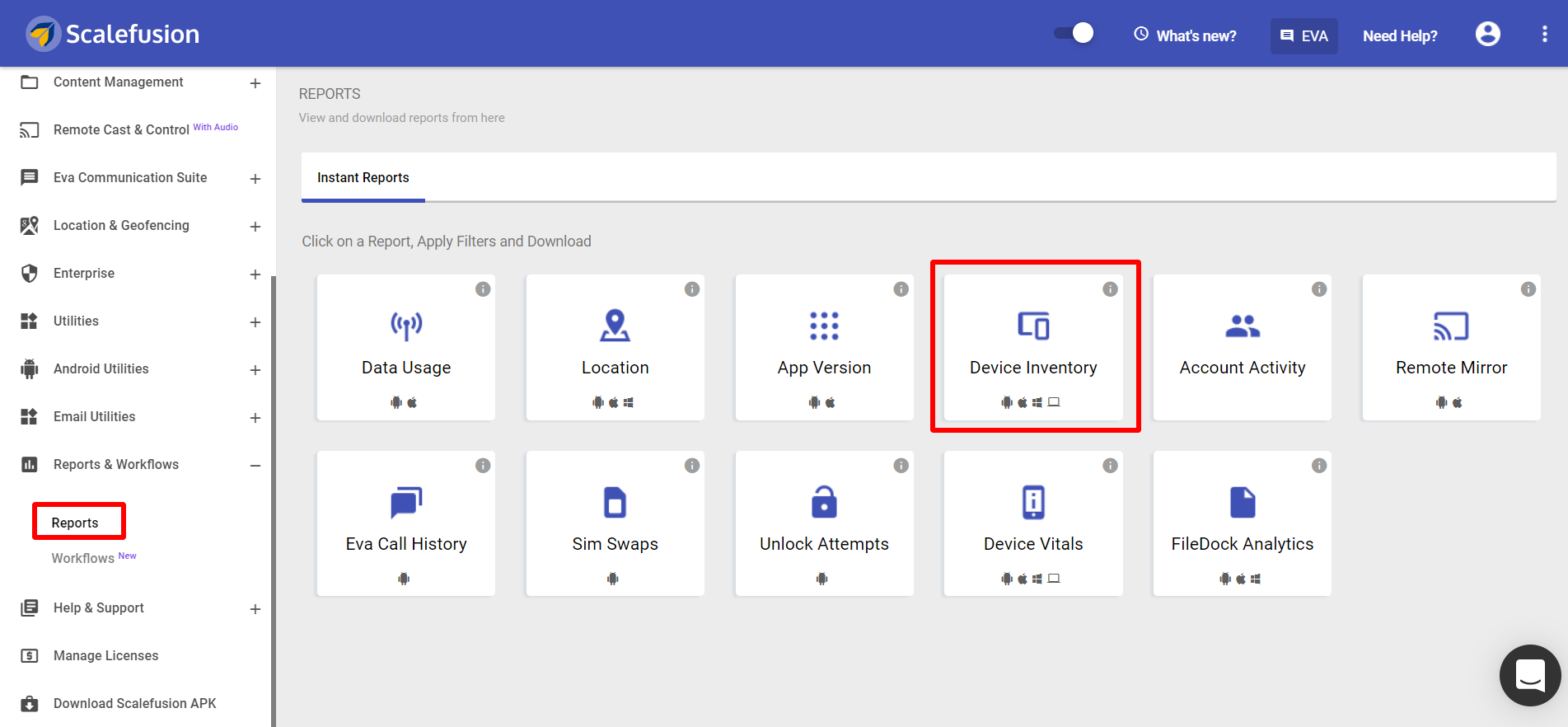Image resolution: width=1568 pixels, height=727 pixels.
Task: Show info for Remote Mirror report
Action: (1528, 289)
